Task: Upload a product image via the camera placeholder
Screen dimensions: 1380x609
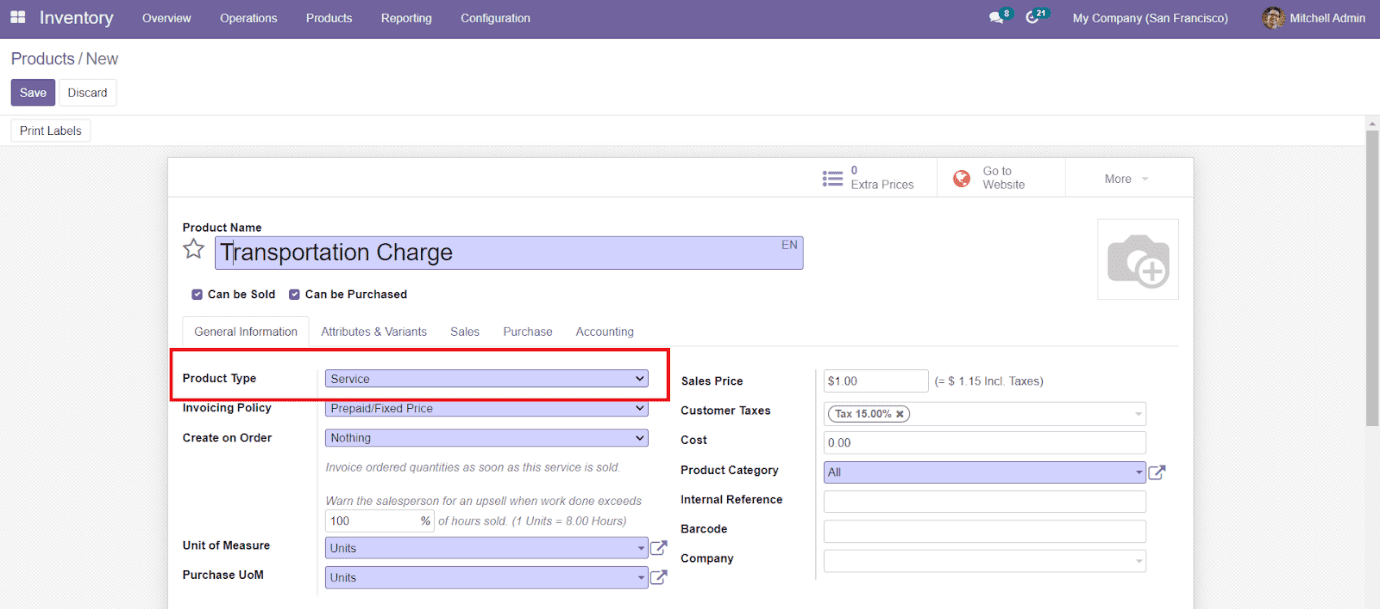Action: [x=1138, y=258]
